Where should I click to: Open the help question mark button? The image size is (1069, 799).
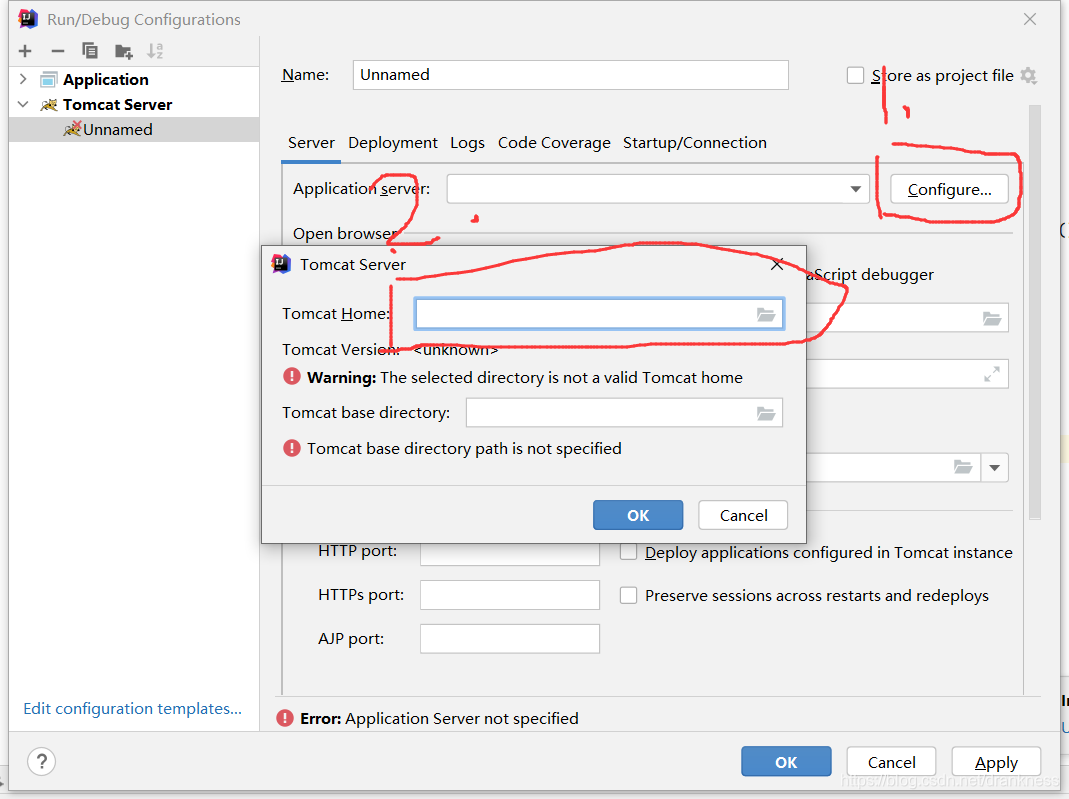pos(42,762)
